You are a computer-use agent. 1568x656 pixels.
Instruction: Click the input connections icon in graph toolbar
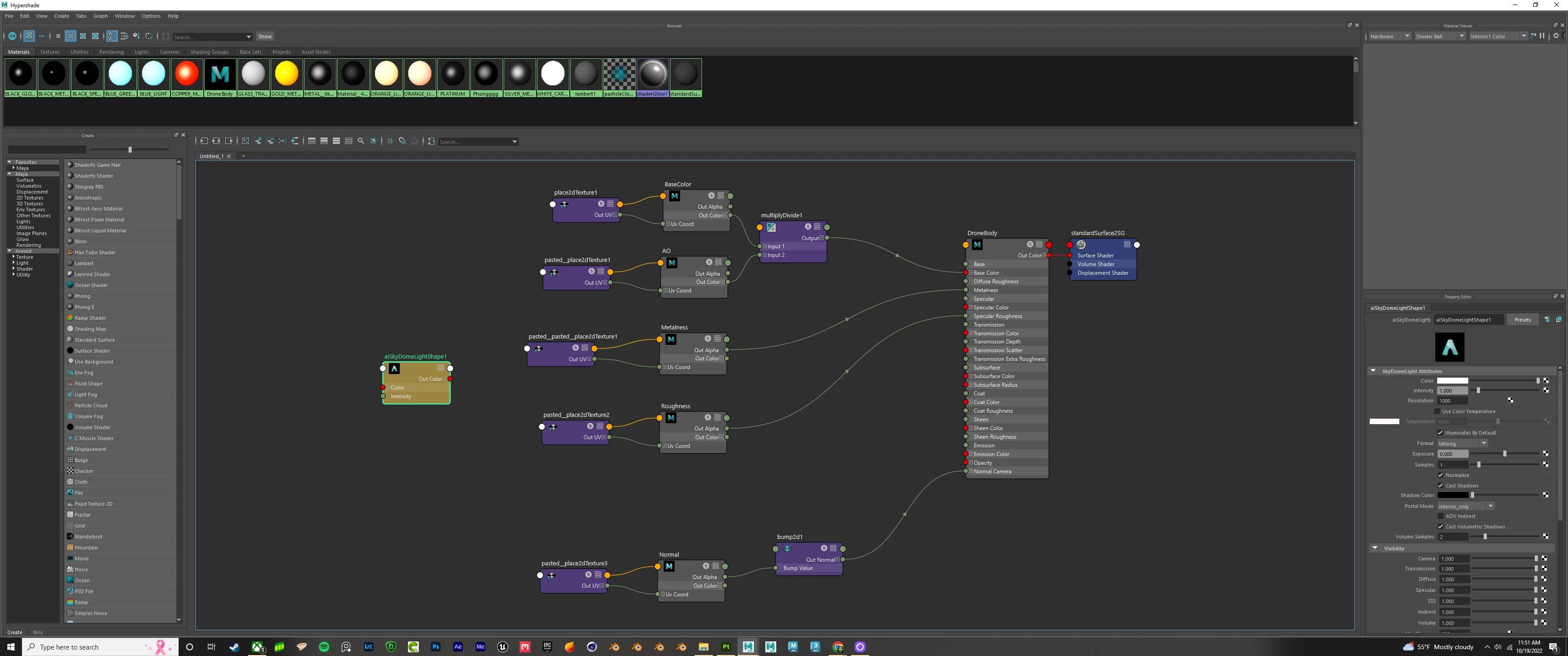point(204,141)
